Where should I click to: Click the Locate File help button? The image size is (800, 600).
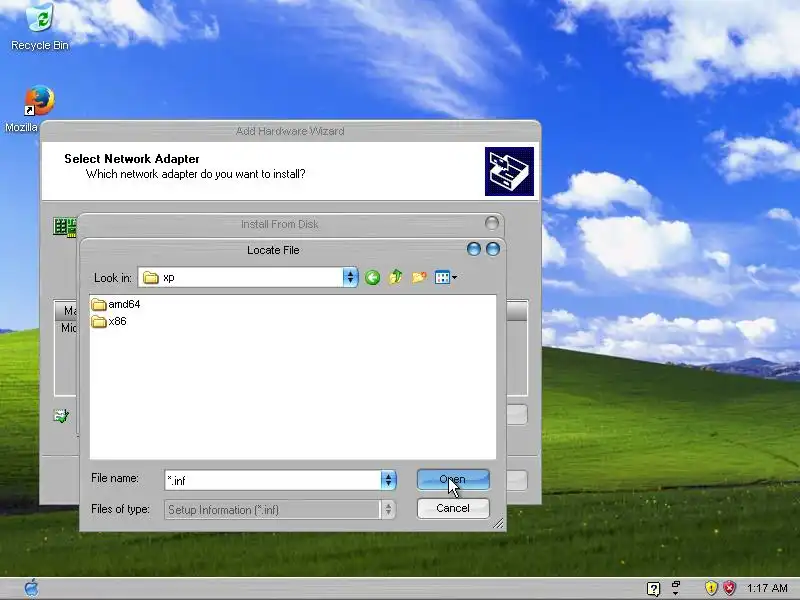[474, 249]
